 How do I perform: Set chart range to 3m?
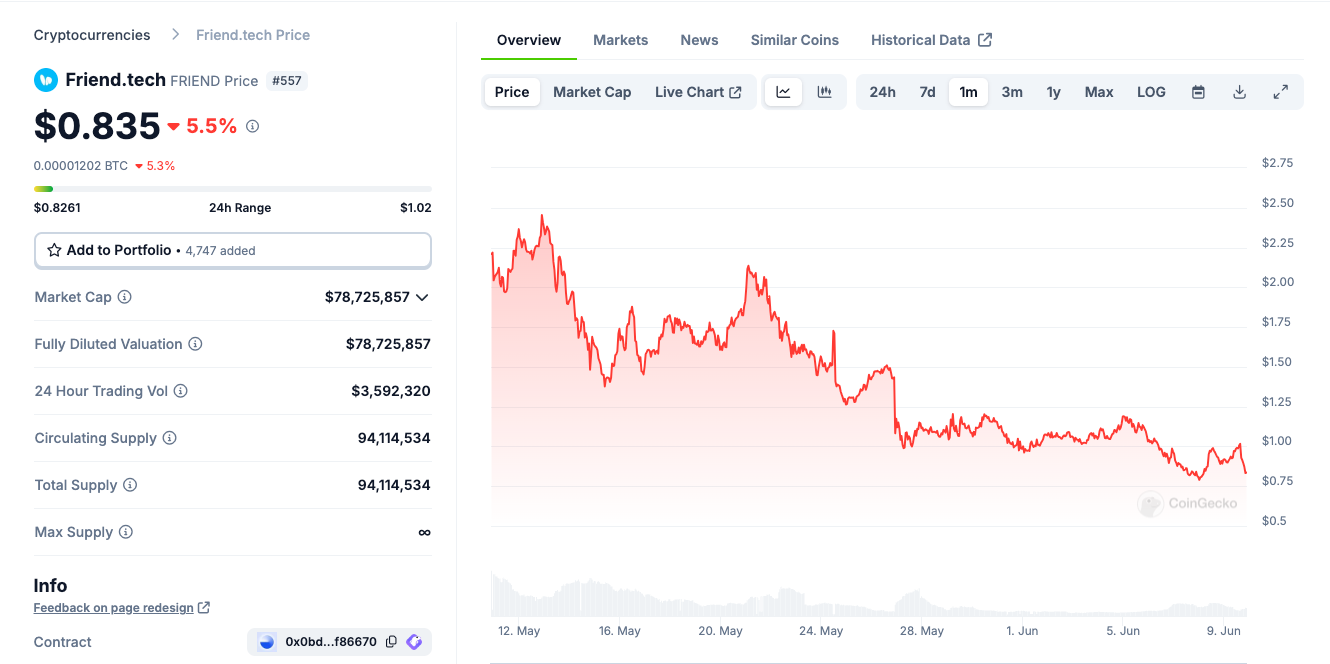pos(1012,92)
